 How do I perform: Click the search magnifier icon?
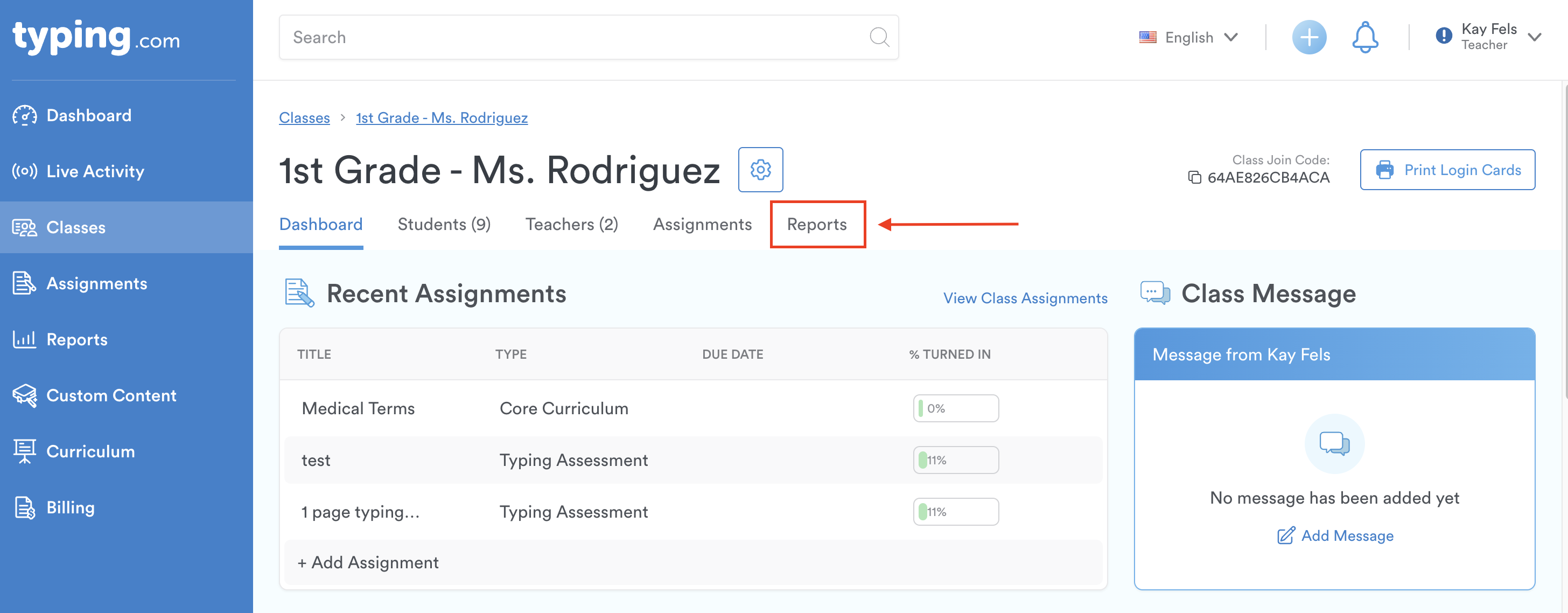[x=879, y=38]
